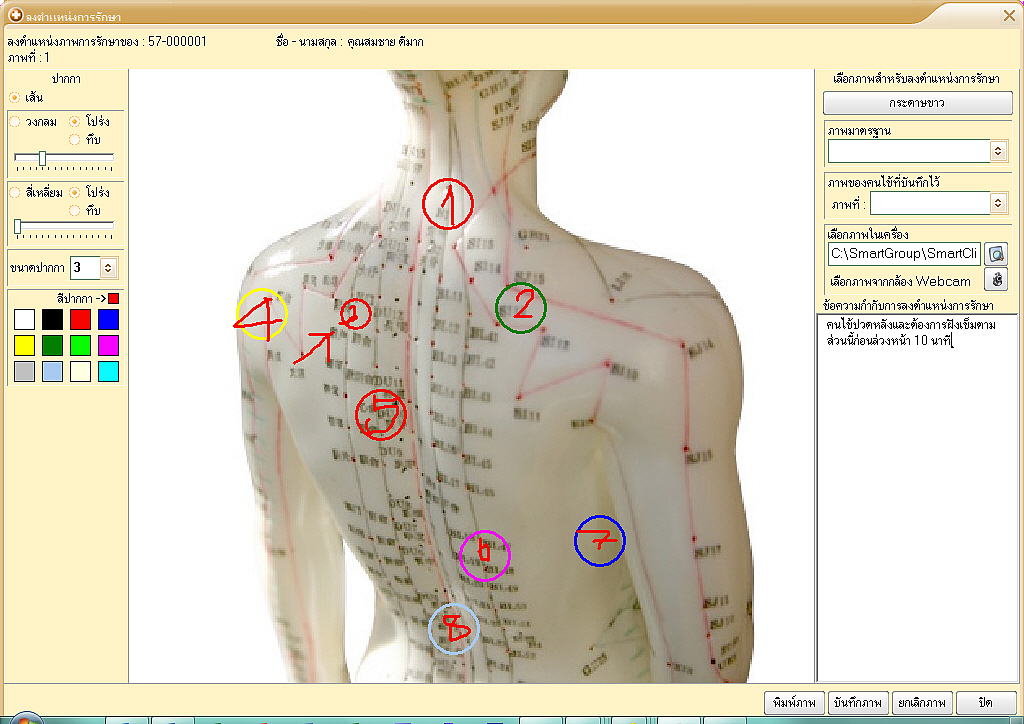Image resolution: width=1024 pixels, height=724 pixels.
Task: Pick the dark green color swatch
Action: coord(52,345)
